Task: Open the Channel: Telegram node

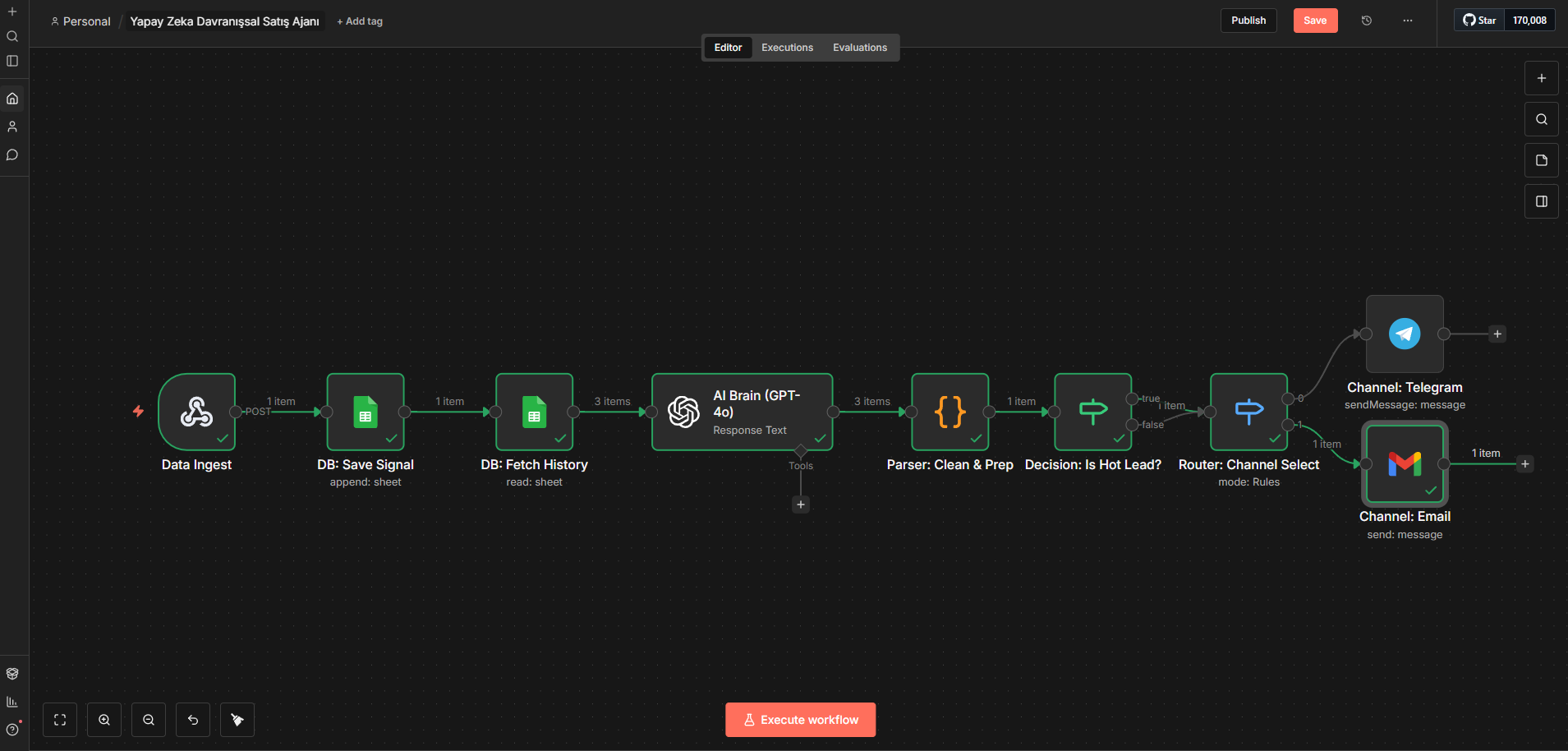Action: pyautogui.click(x=1405, y=334)
